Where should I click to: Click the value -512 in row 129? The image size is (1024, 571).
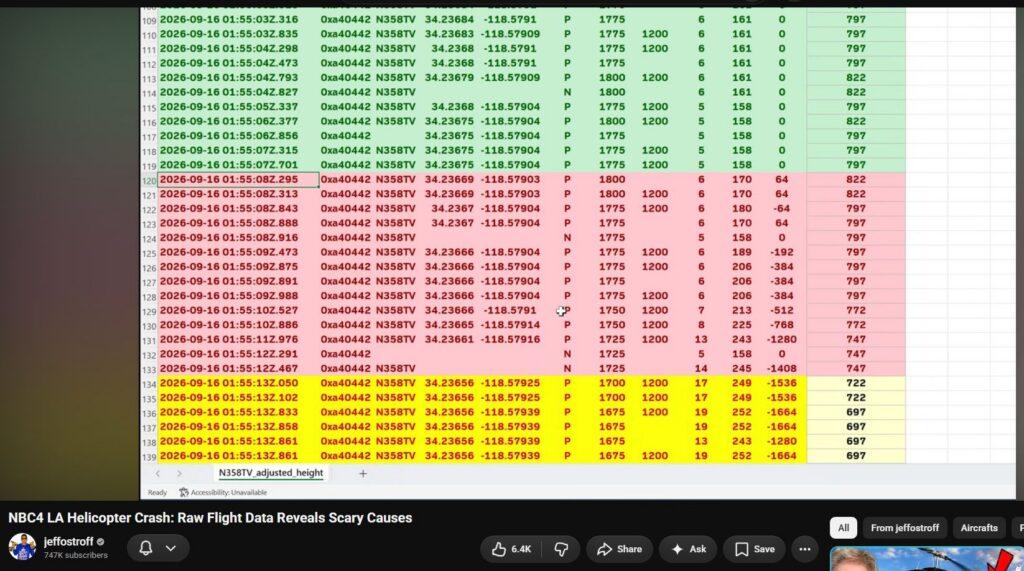pos(782,310)
